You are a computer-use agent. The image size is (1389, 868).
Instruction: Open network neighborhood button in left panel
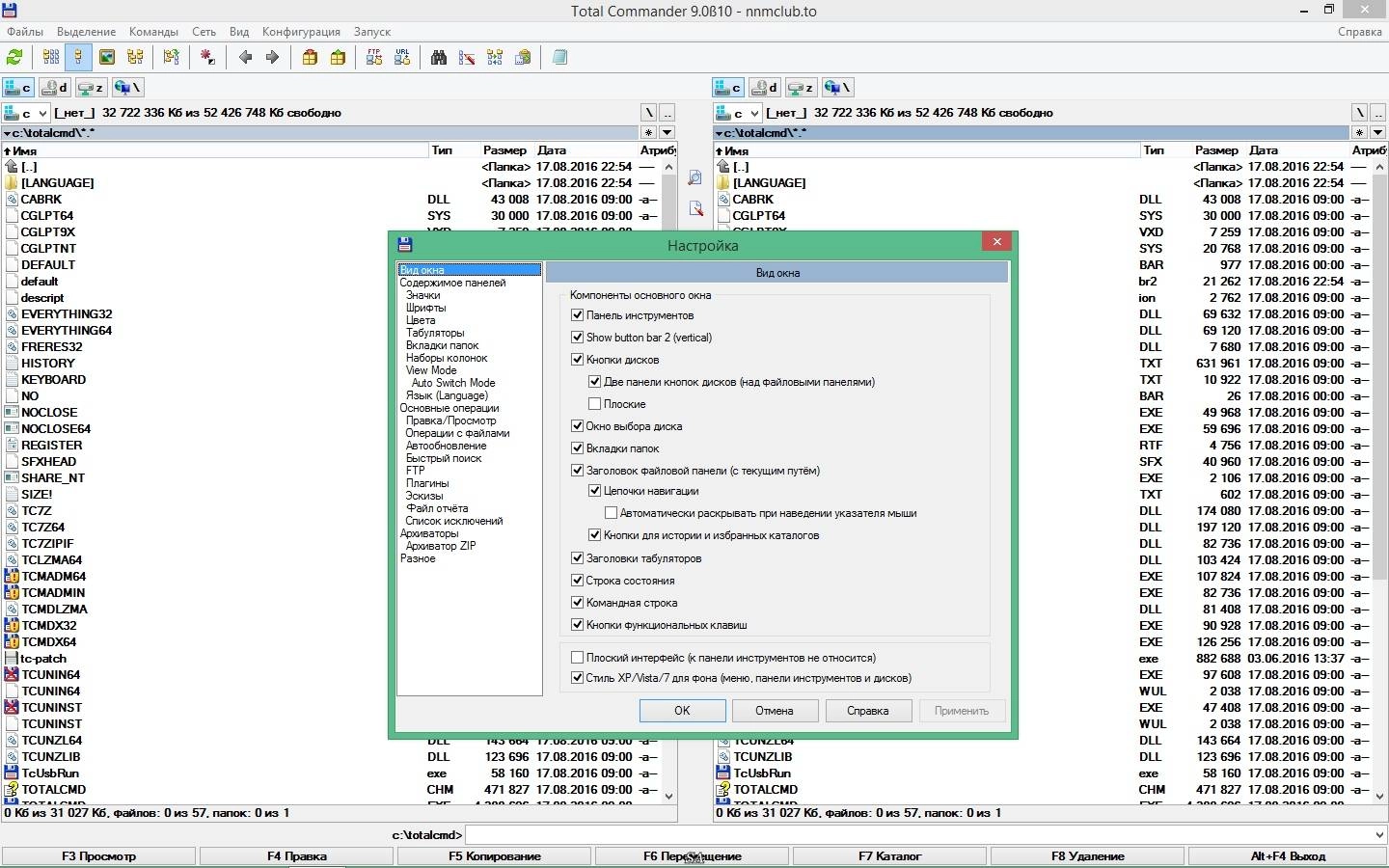127,88
